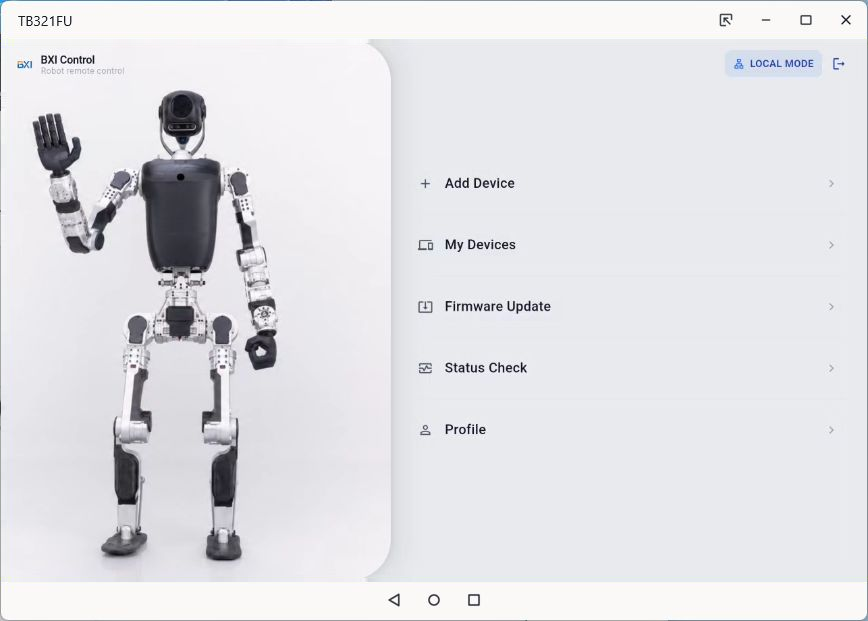The image size is (868, 621).
Task: Open Firmware Update via its chevron
Action: point(831,307)
